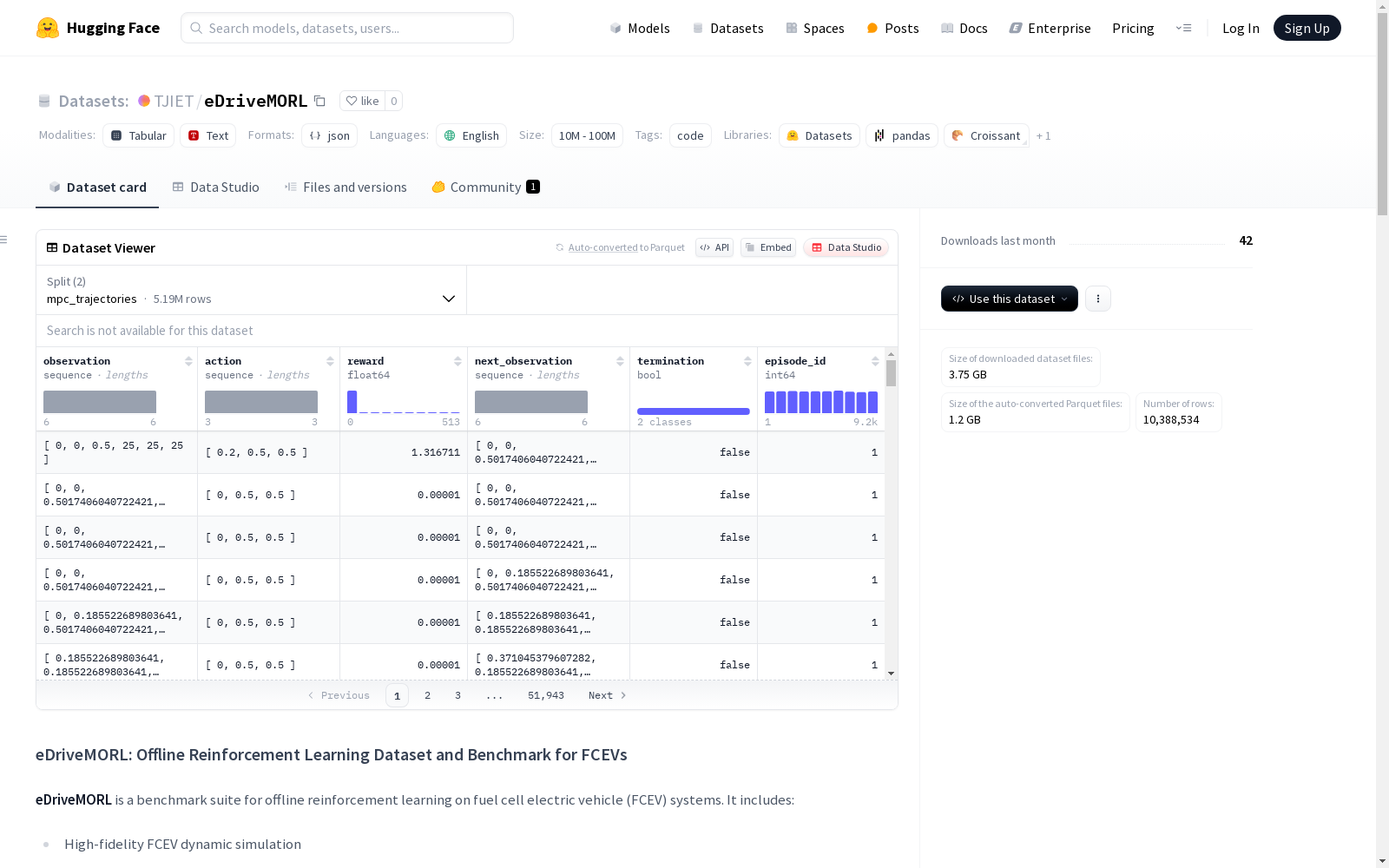Filter by the Text modality tag
Viewport: 1389px width, 868px height.
208,135
